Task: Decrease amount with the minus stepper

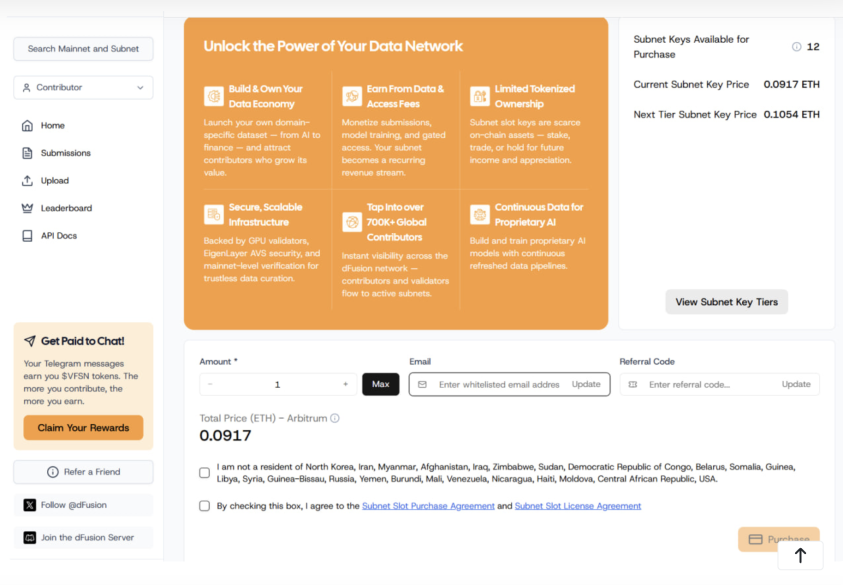Action: tap(210, 384)
